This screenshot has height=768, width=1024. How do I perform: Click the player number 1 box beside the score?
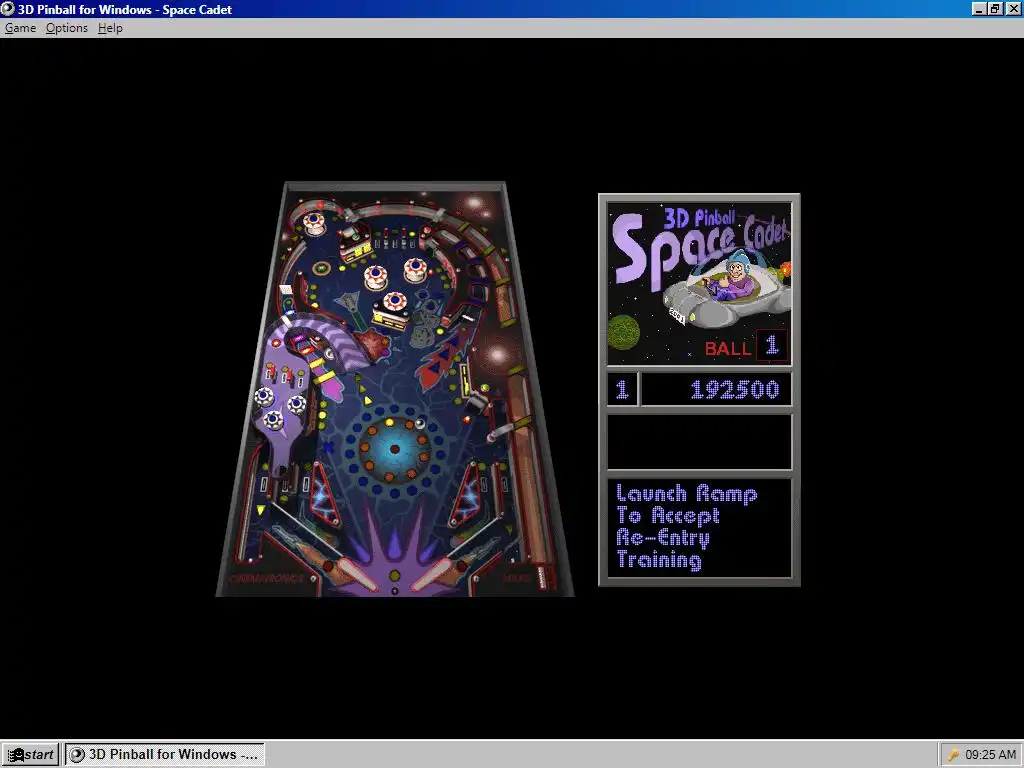point(622,390)
